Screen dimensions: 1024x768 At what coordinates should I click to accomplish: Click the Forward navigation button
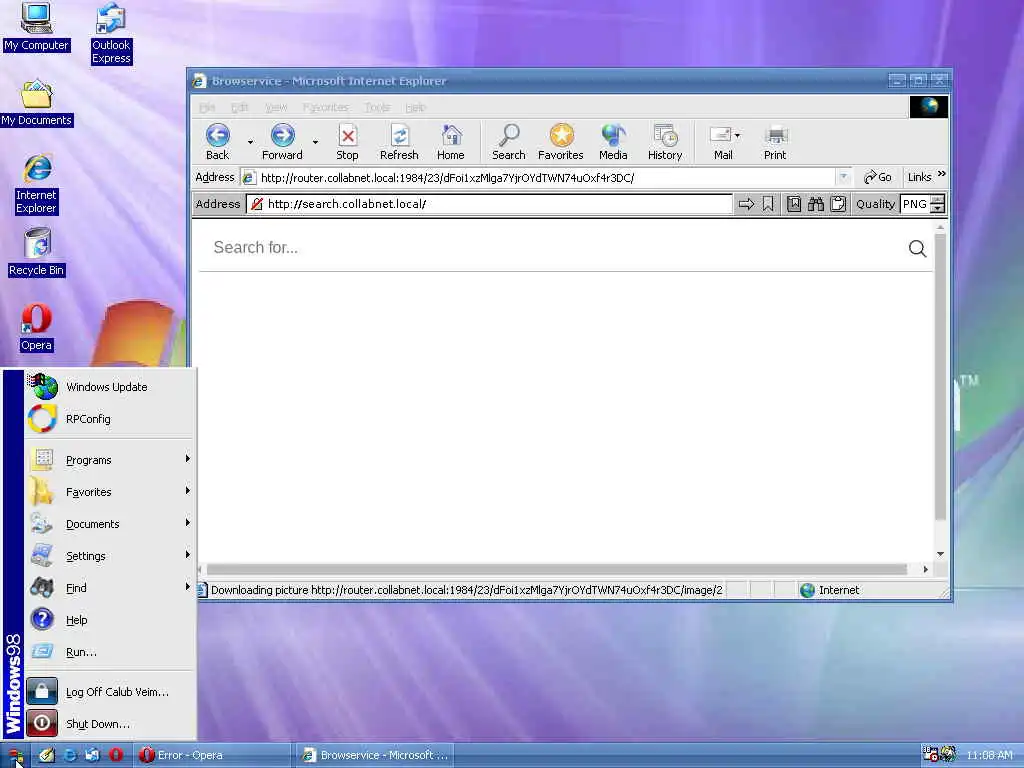[x=282, y=141]
